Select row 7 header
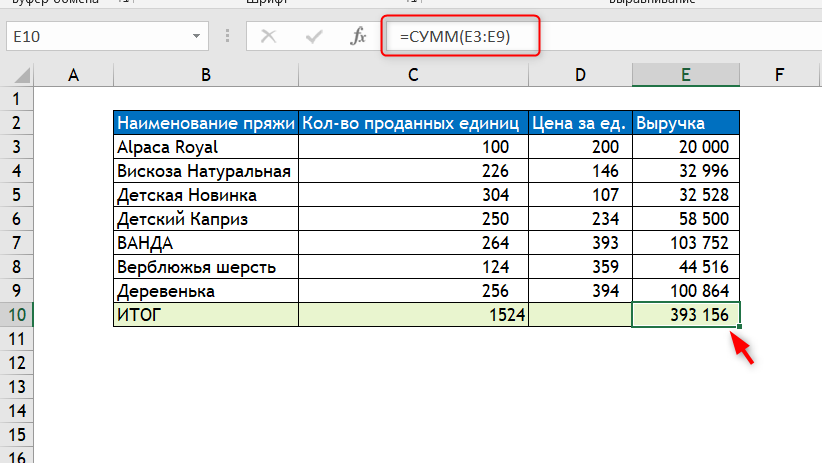 point(16,243)
